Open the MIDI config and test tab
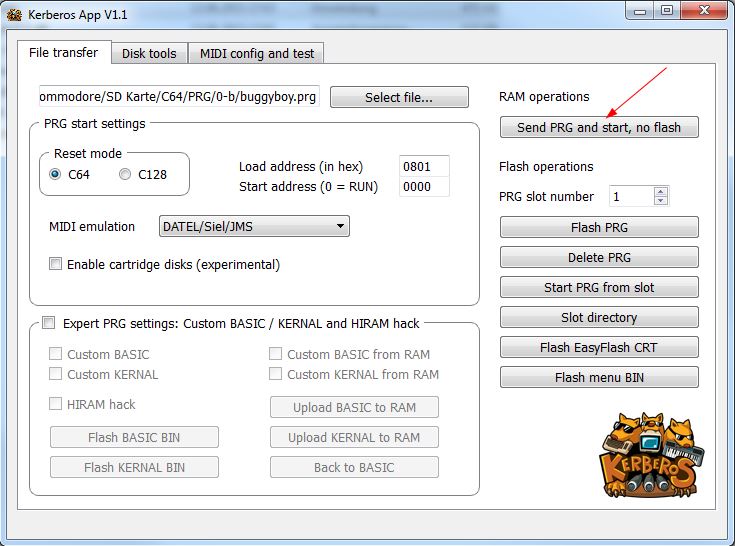Screen dimensions: 735x546 click(257, 53)
